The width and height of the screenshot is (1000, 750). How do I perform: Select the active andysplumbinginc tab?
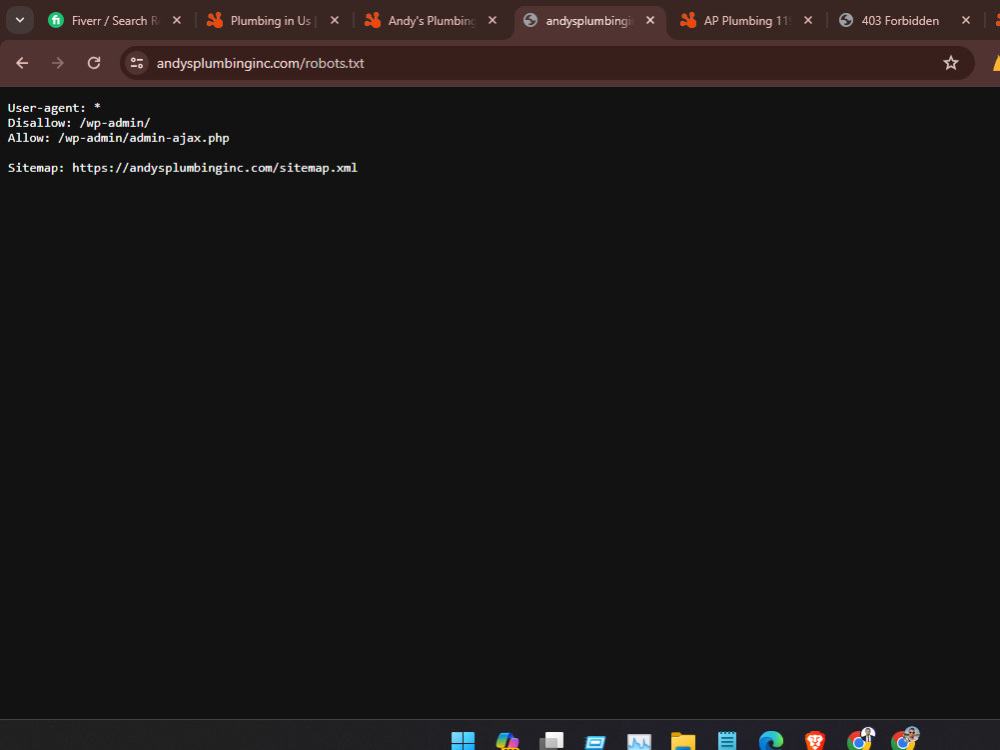pos(589,20)
